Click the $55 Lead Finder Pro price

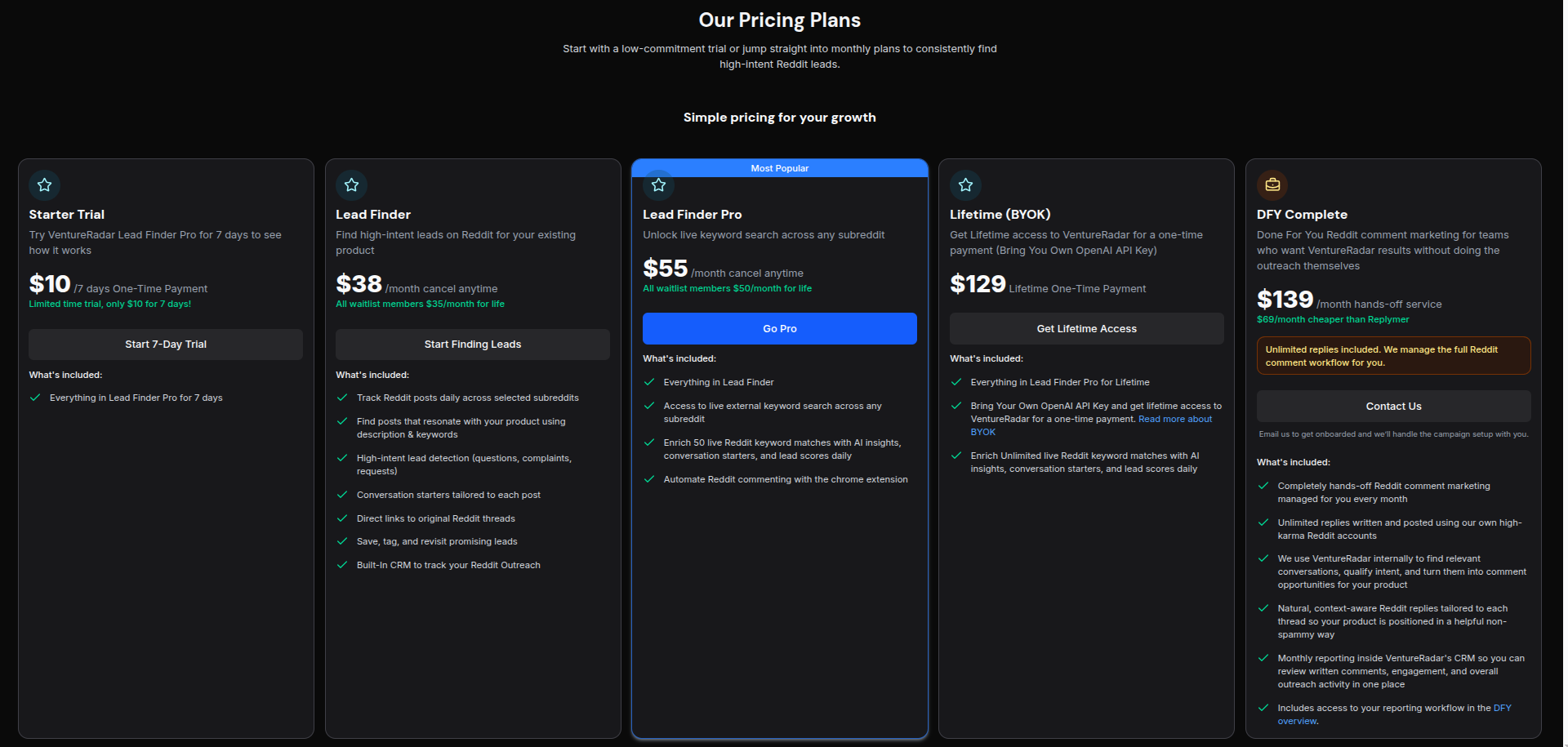coord(666,269)
